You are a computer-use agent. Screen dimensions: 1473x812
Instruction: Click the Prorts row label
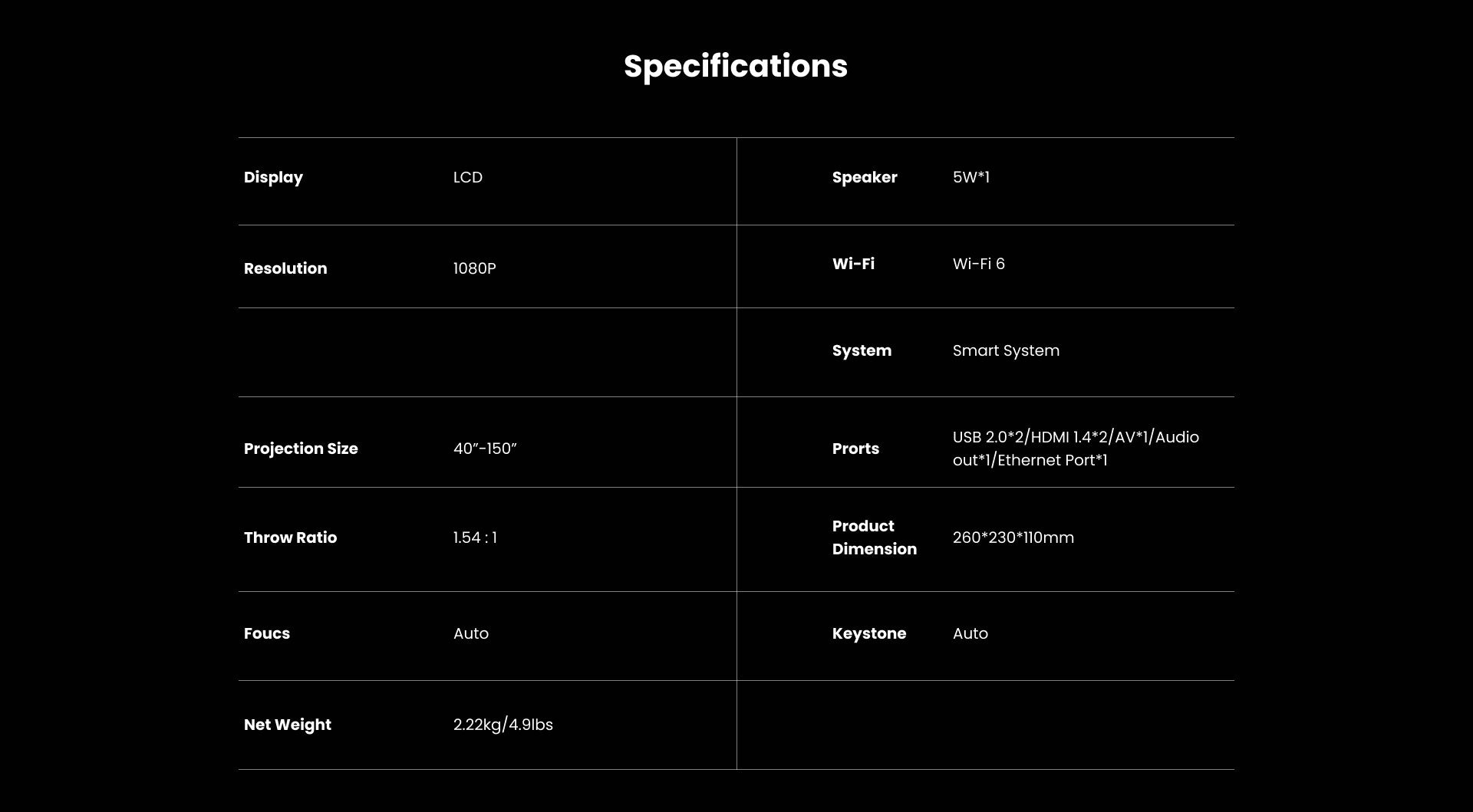click(855, 449)
